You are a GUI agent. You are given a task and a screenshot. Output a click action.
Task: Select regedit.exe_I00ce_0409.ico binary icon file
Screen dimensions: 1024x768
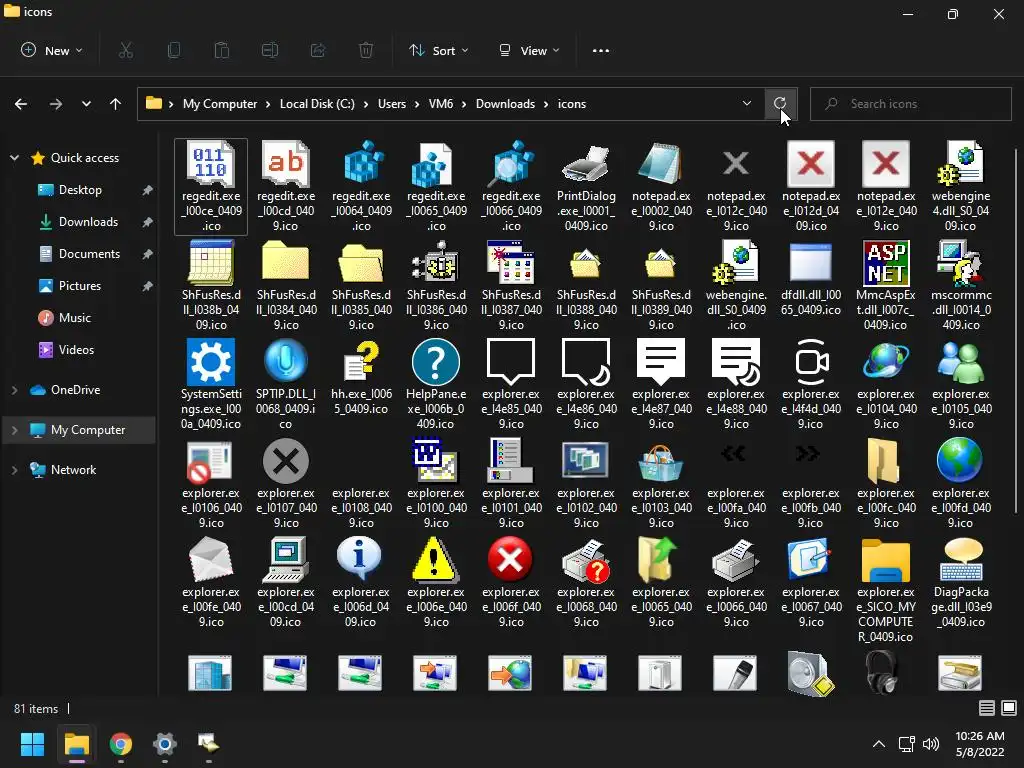coord(211,186)
